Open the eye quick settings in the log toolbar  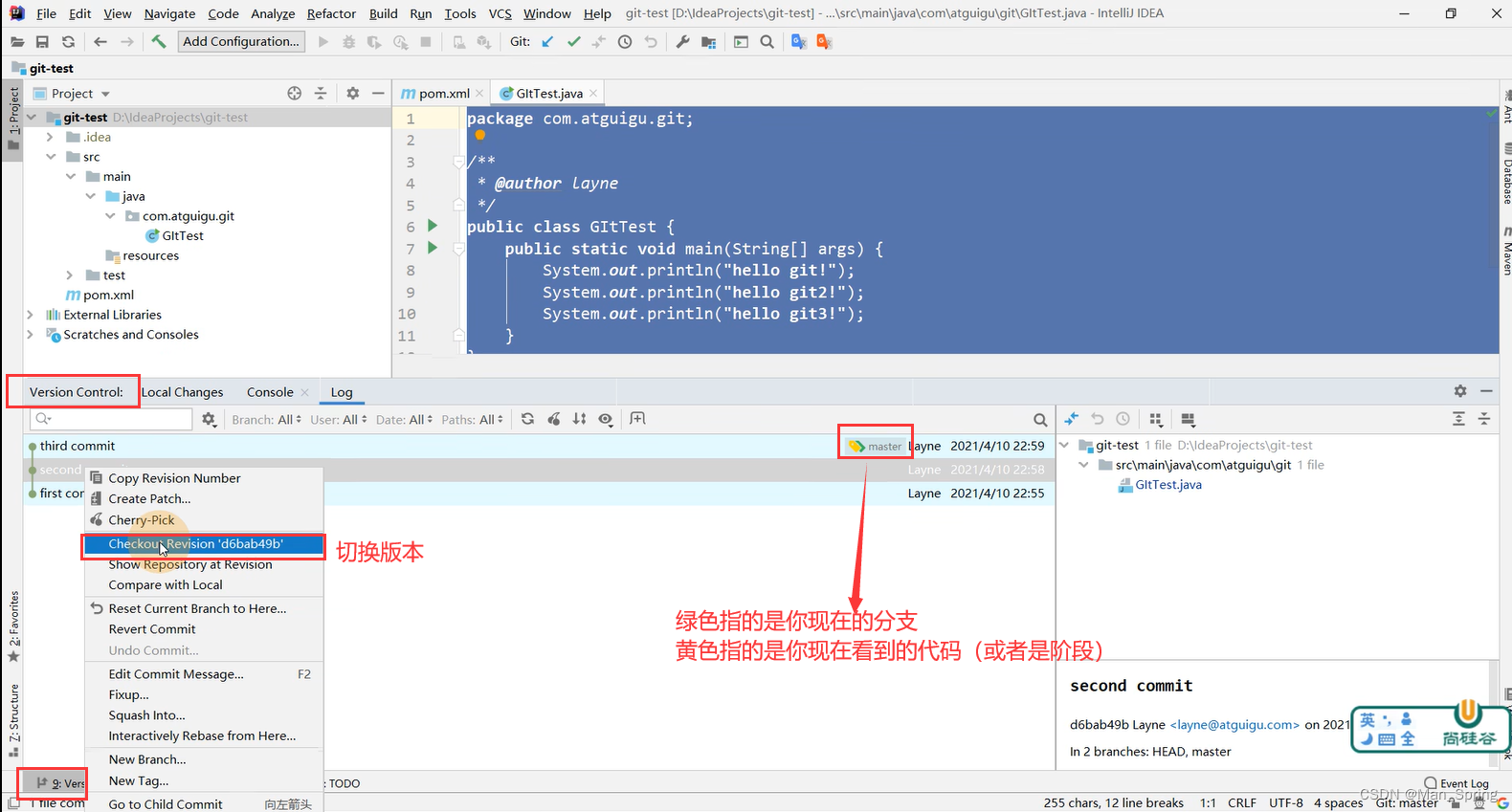606,419
